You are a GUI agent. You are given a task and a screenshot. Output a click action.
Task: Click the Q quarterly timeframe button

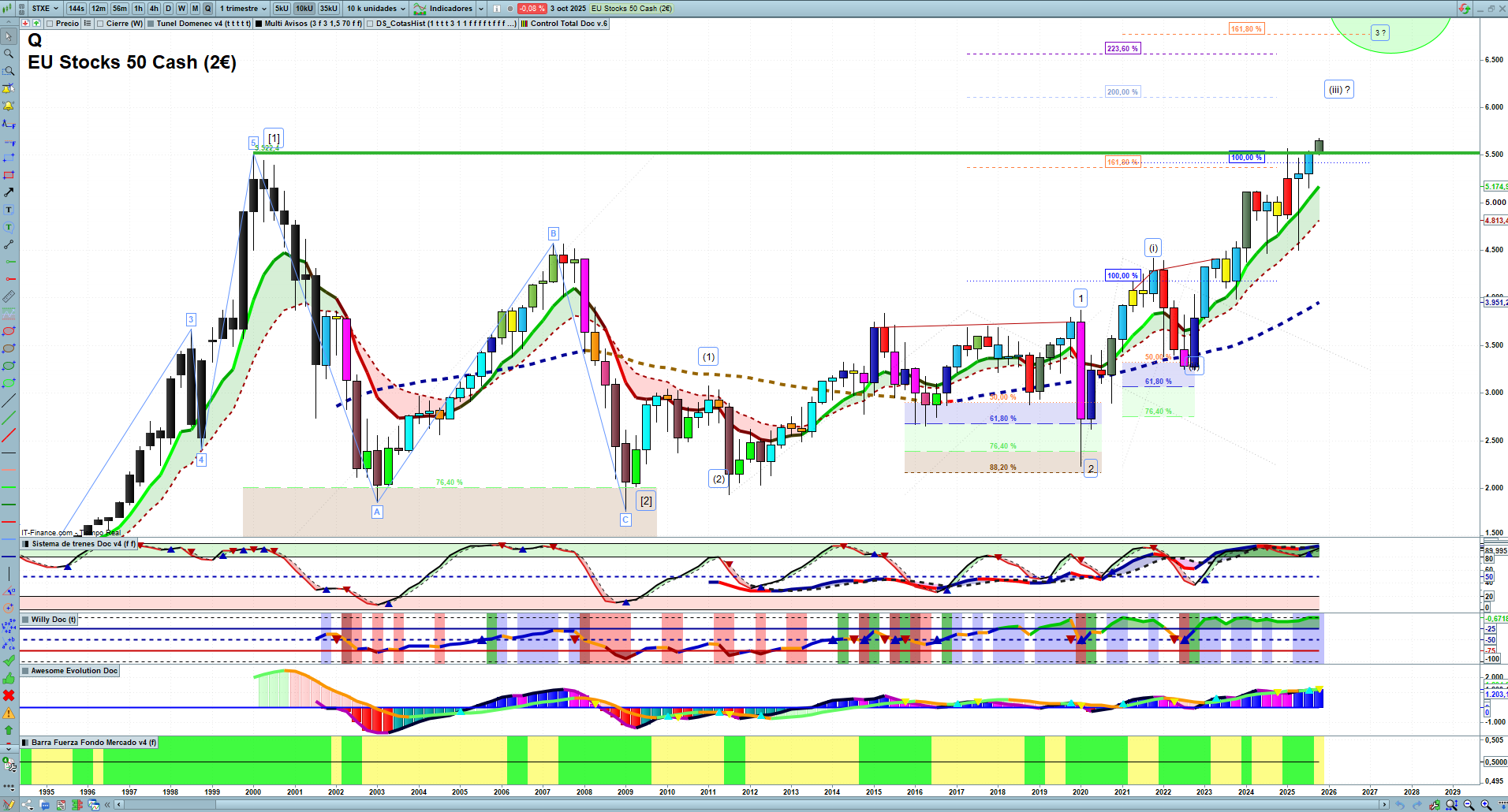[208, 9]
